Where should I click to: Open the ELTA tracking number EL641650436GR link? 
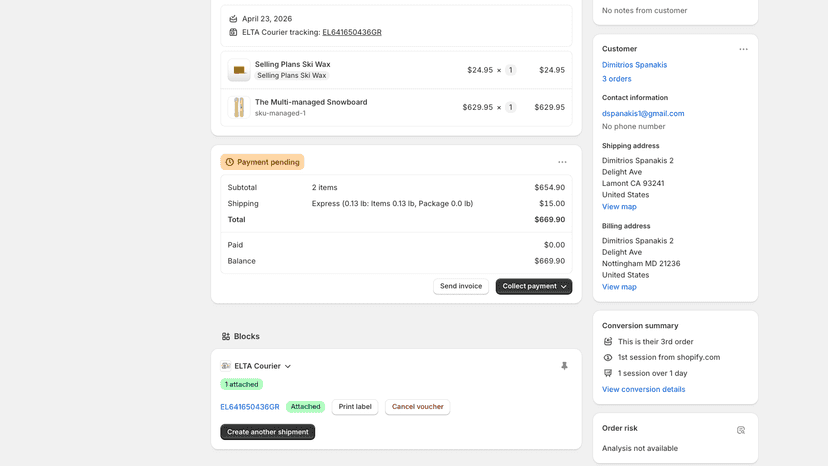(x=352, y=32)
